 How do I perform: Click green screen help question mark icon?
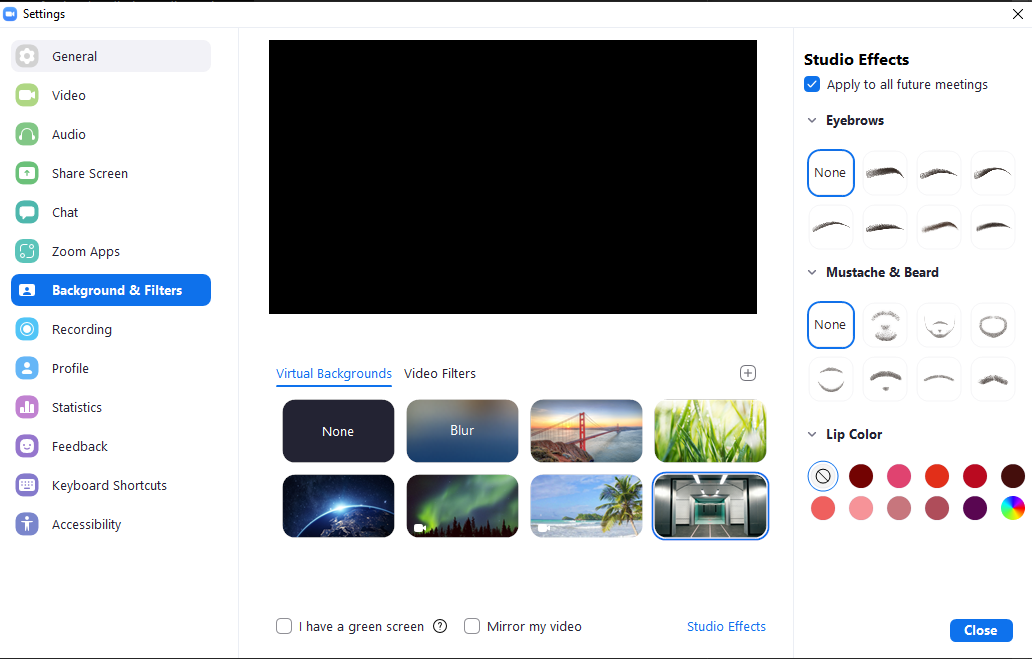click(x=440, y=626)
